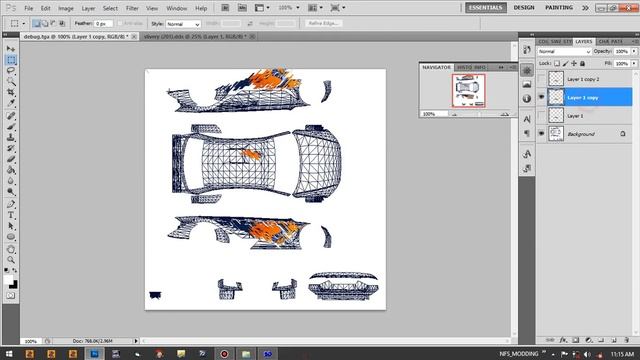Switch to the Navigator panel tab
The image size is (640, 360).
[436, 67]
